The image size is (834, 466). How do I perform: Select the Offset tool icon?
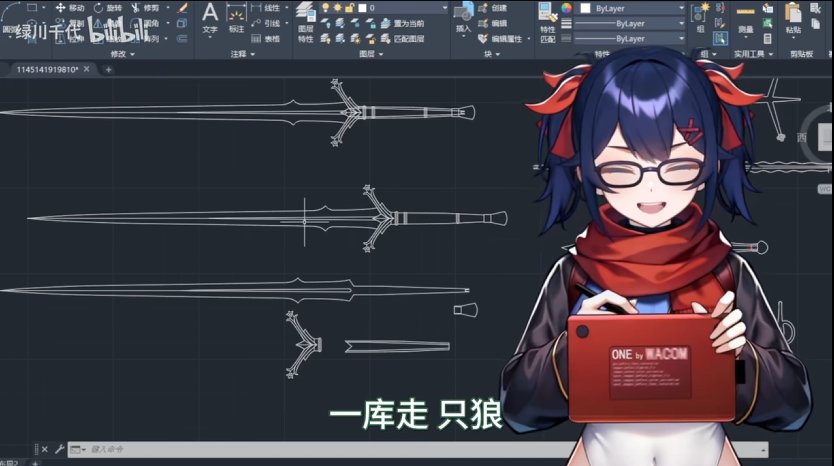coord(182,38)
